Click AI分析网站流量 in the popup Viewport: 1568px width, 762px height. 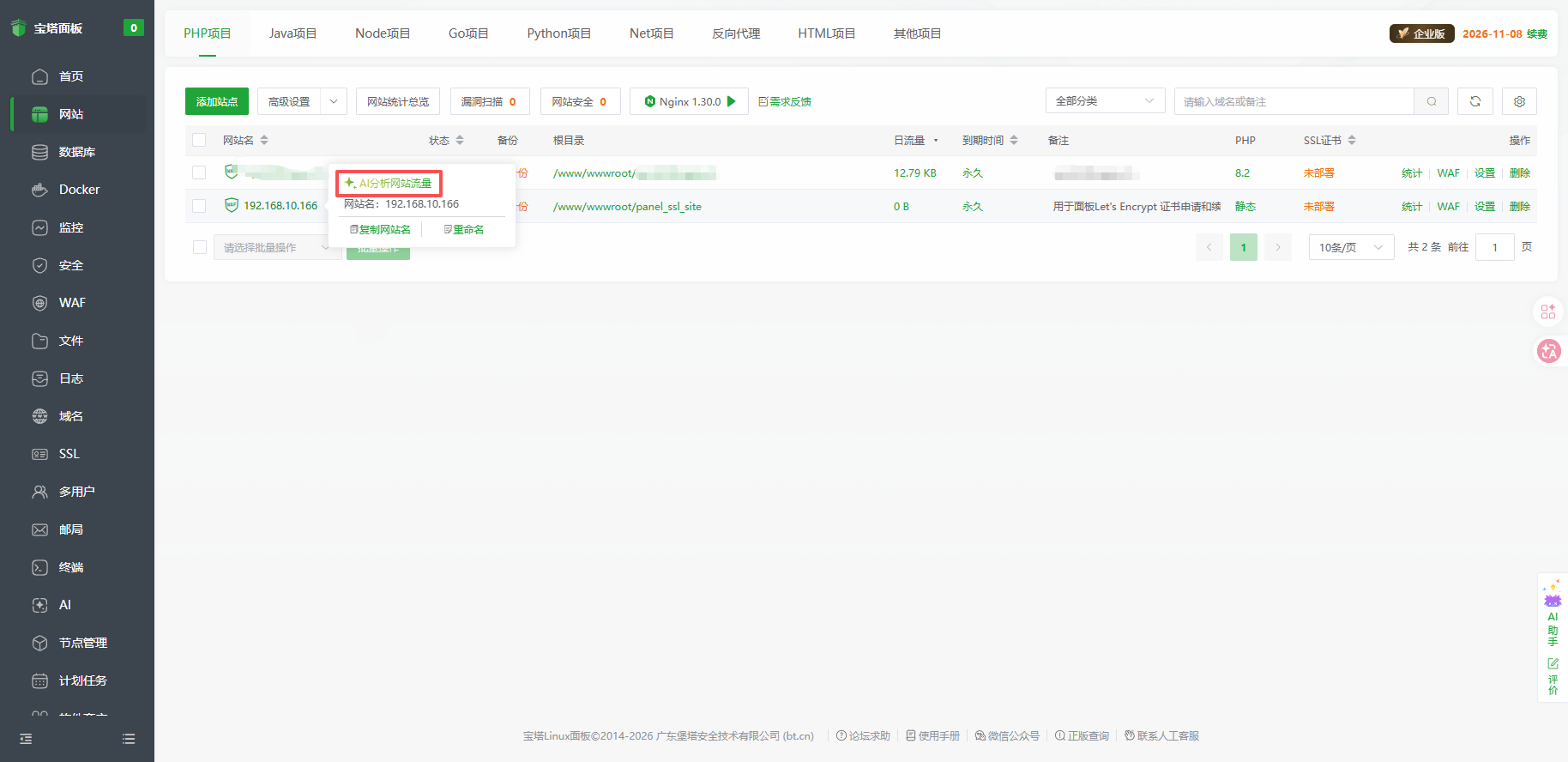[x=389, y=183]
